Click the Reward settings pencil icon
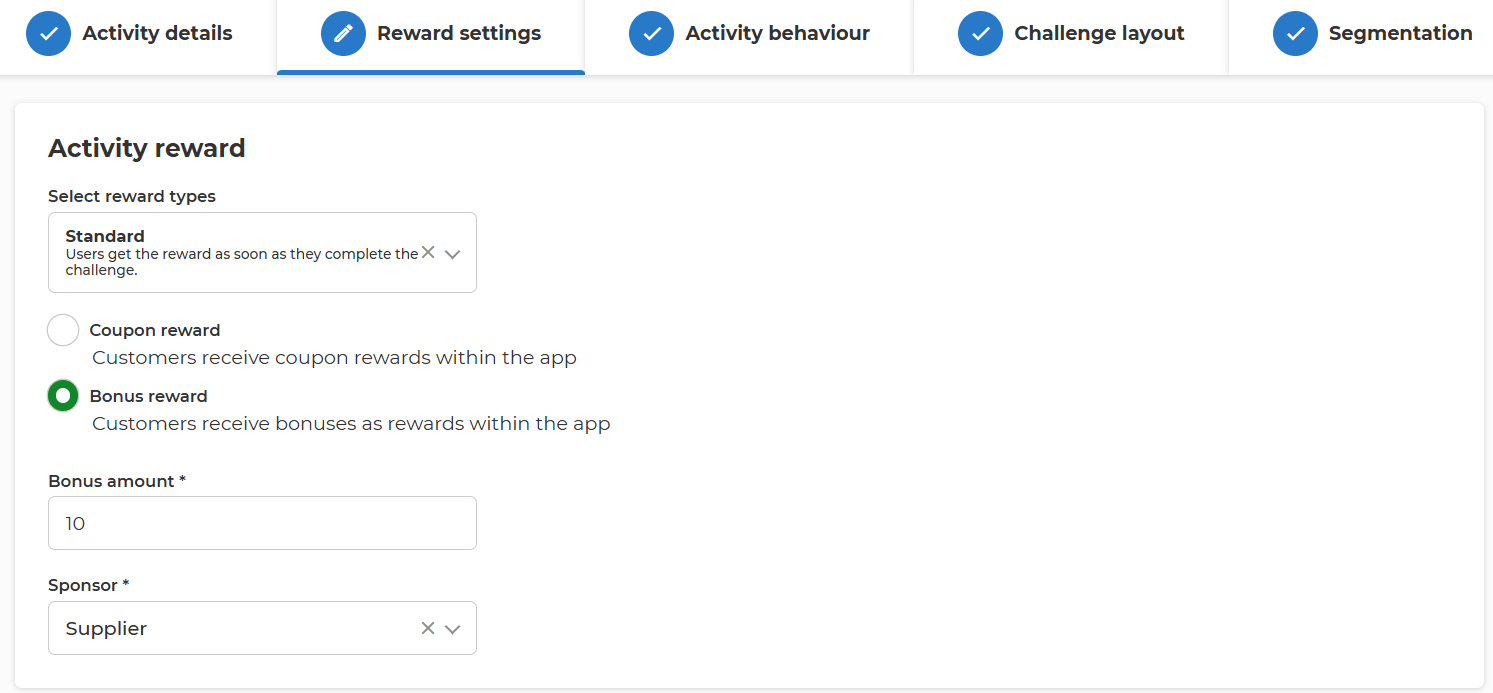The height and width of the screenshot is (693, 1493). pos(343,34)
